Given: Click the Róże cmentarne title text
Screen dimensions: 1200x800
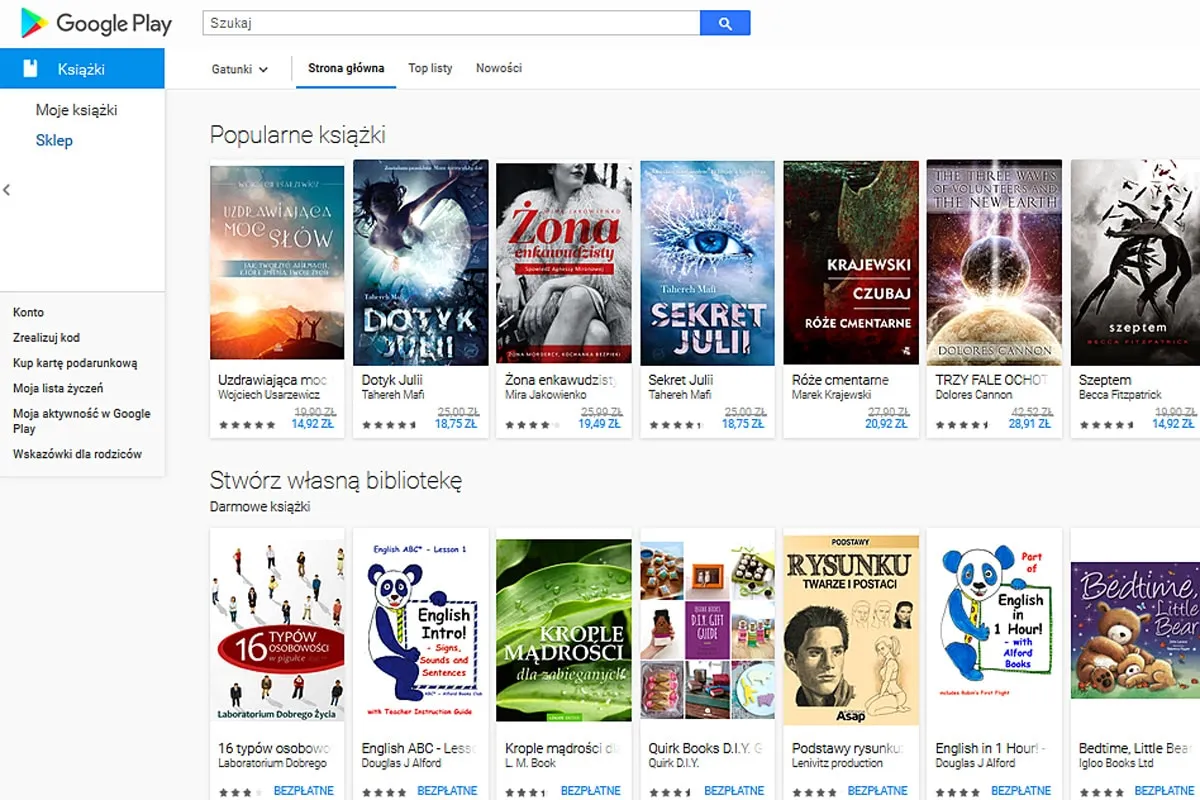Looking at the screenshot, I should click(840, 380).
